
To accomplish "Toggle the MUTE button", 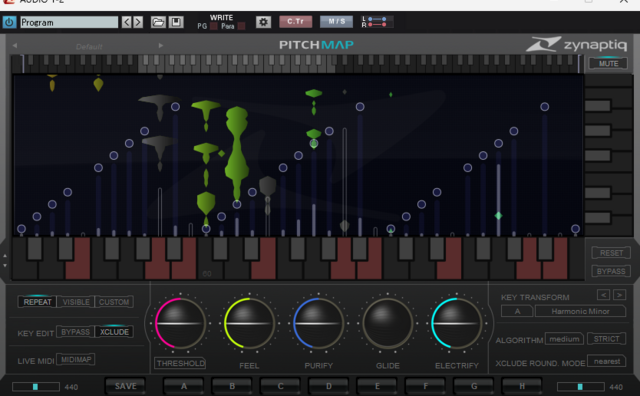I will pos(608,64).
